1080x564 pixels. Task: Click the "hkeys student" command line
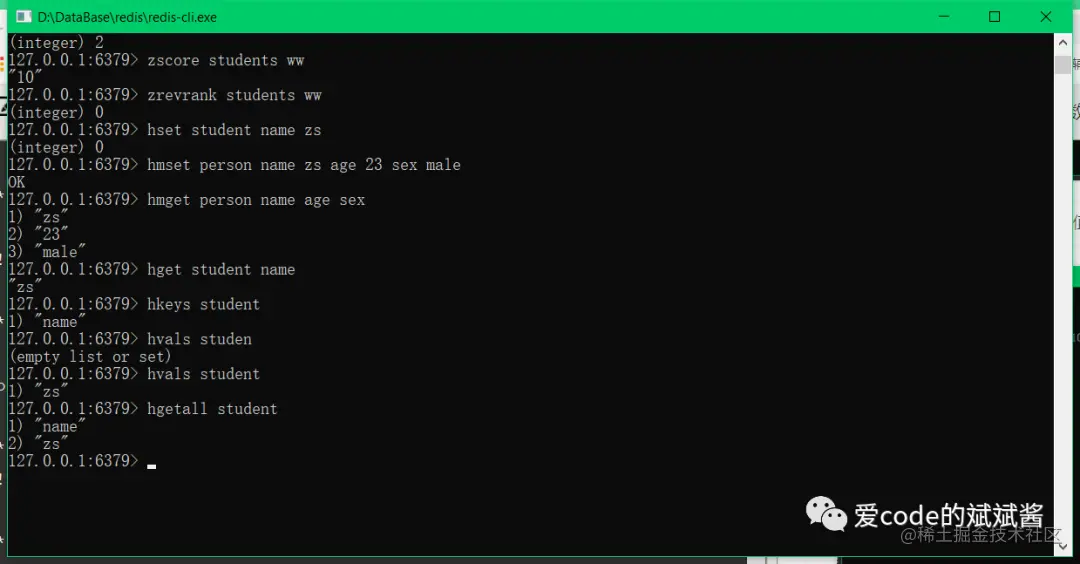tap(134, 304)
